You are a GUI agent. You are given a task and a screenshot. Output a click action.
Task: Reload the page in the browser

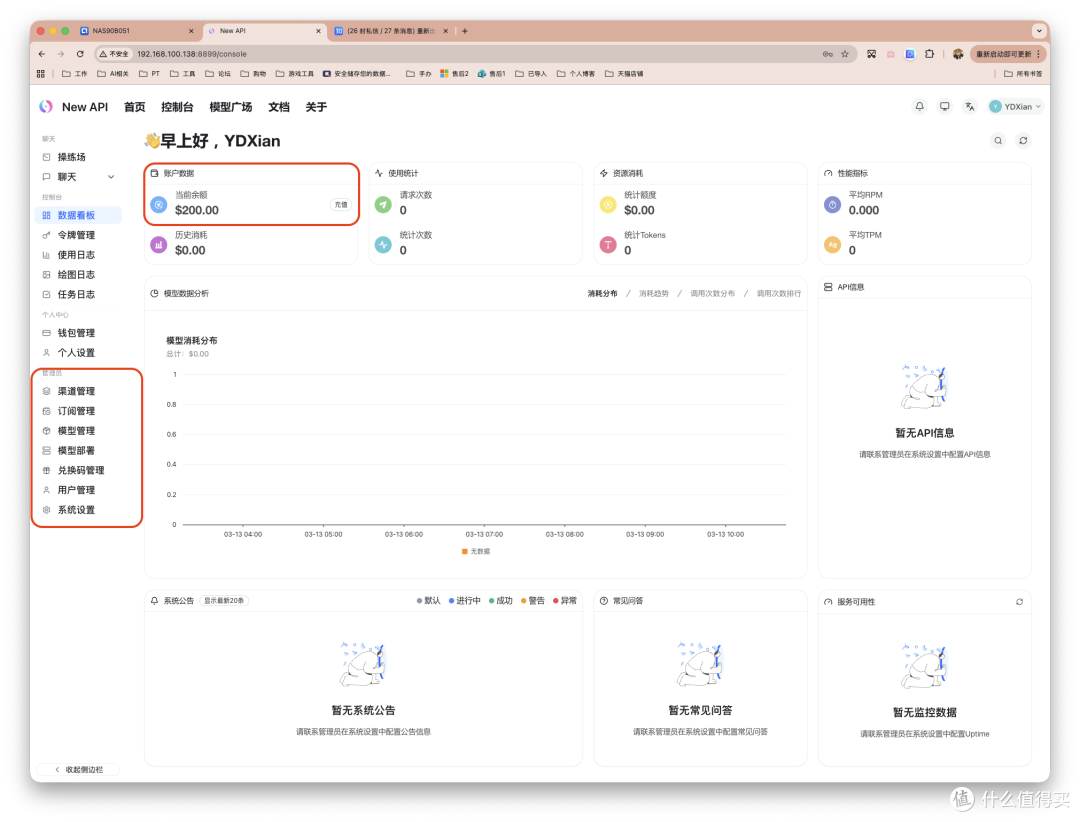tap(80, 54)
